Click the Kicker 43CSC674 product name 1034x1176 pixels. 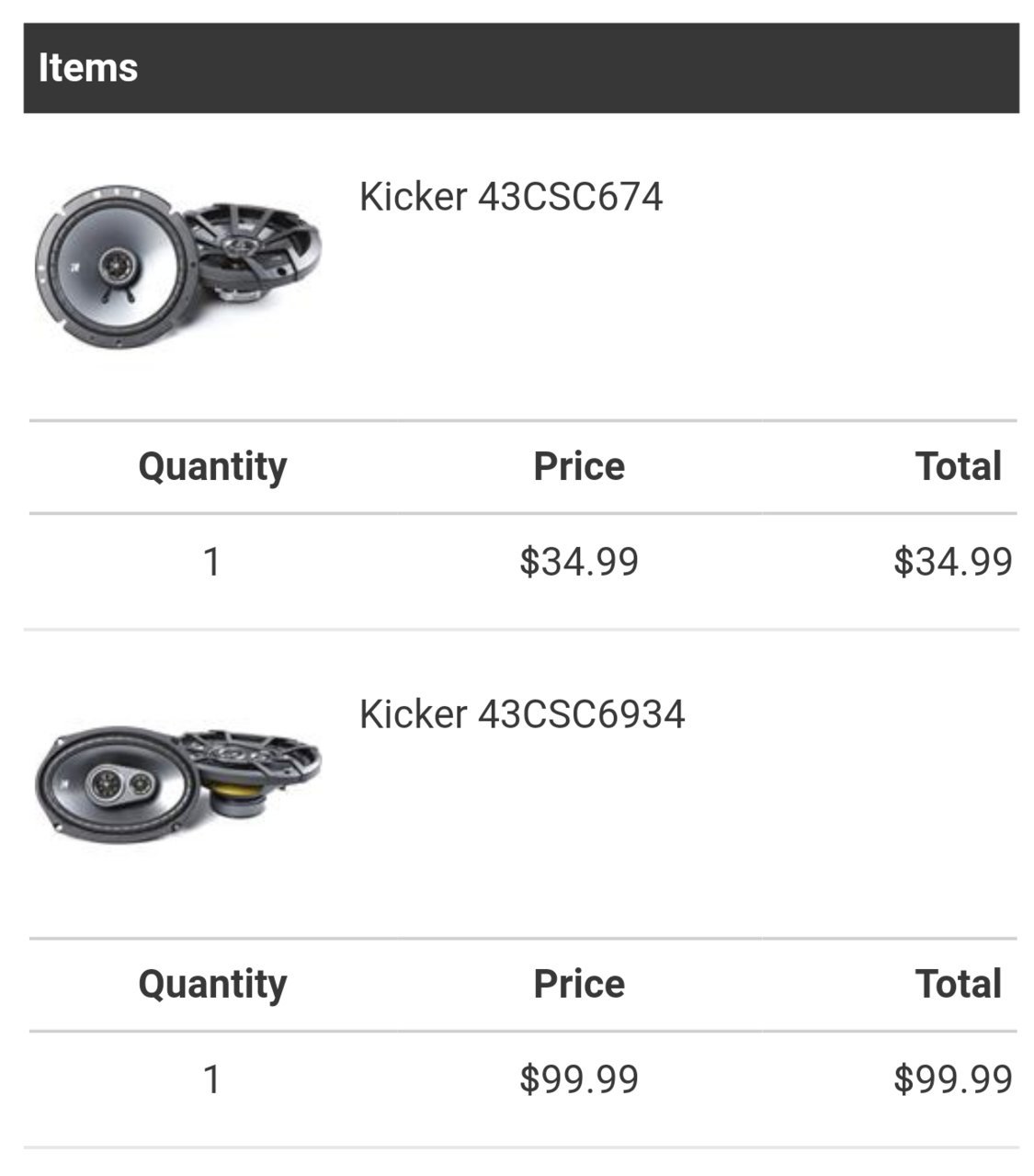tap(510, 197)
